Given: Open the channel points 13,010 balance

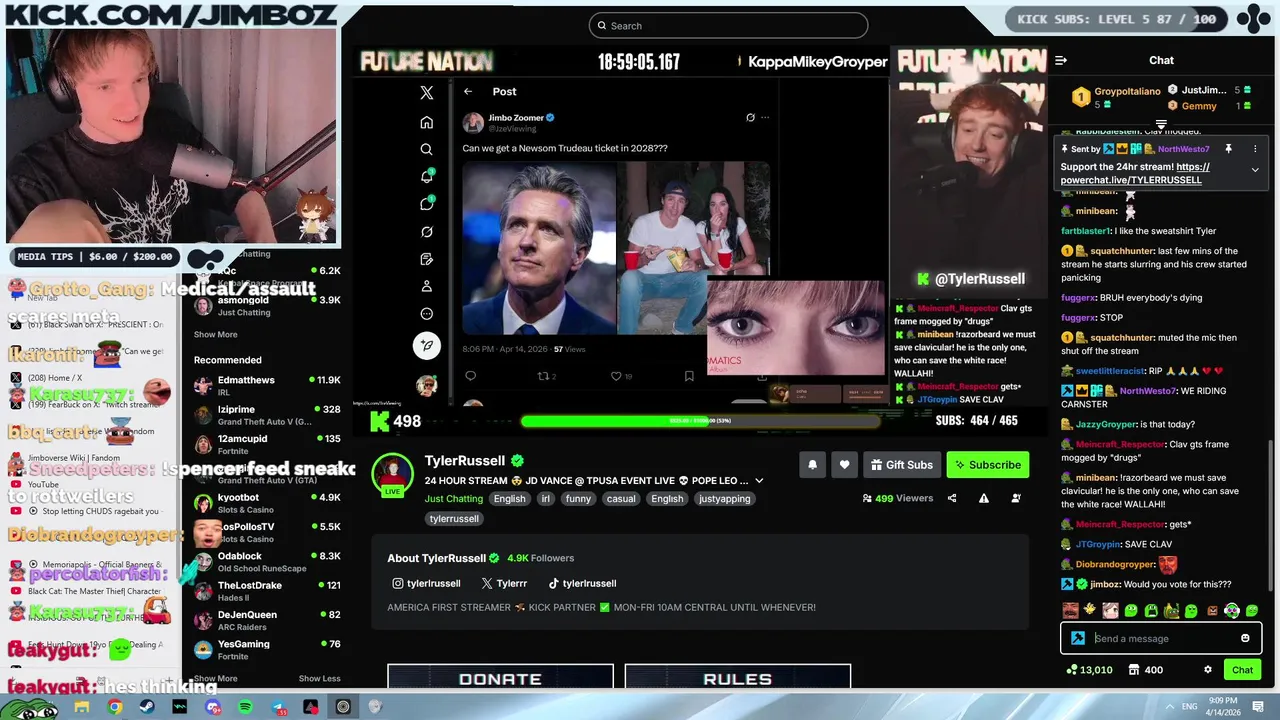Looking at the screenshot, I should tap(1090, 670).
